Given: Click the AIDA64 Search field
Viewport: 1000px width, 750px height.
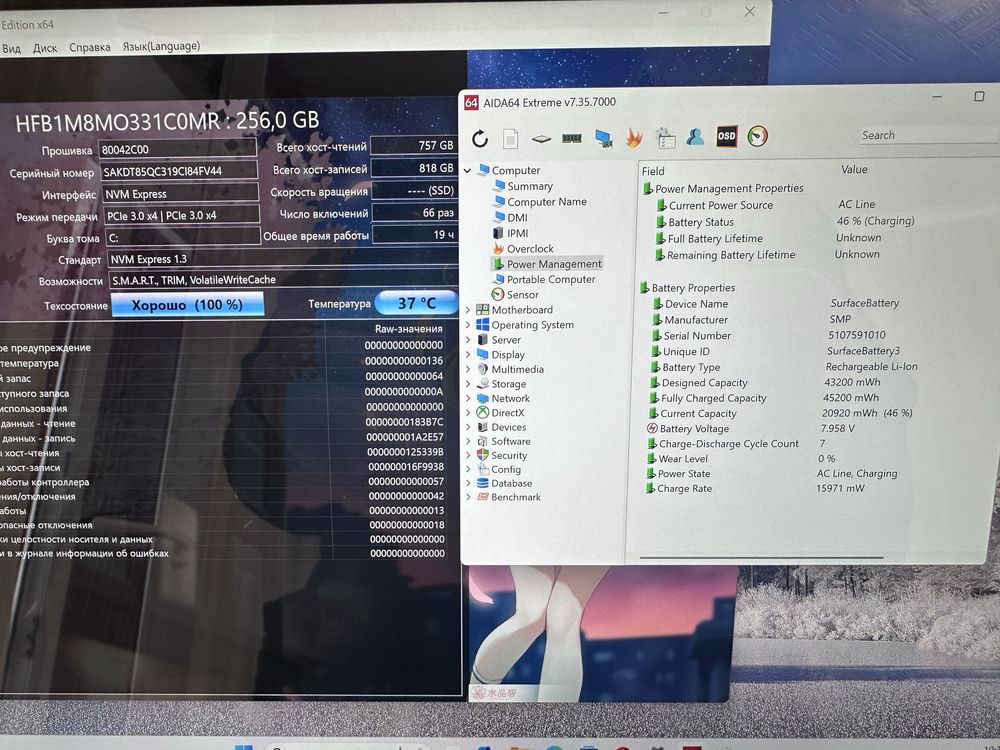Looking at the screenshot, I should pyautogui.click(x=928, y=135).
